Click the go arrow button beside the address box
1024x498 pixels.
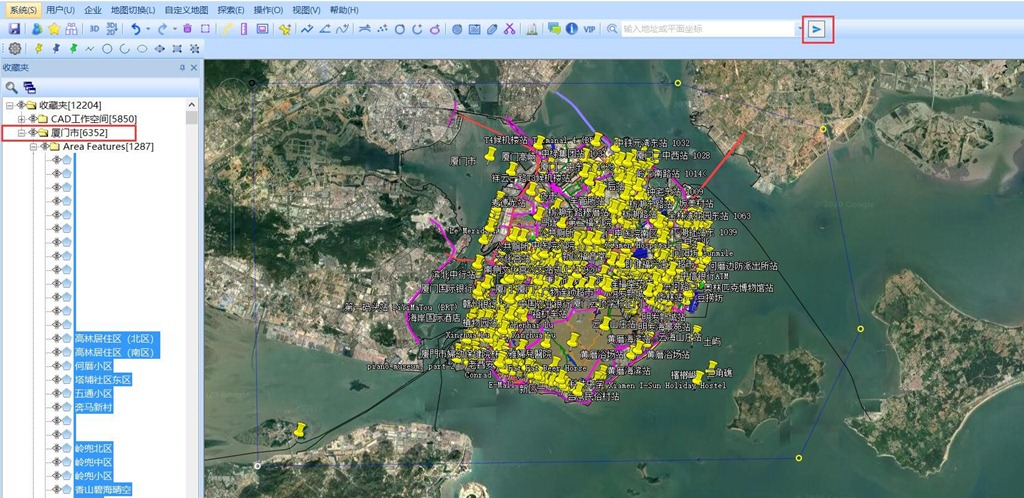[x=817, y=29]
